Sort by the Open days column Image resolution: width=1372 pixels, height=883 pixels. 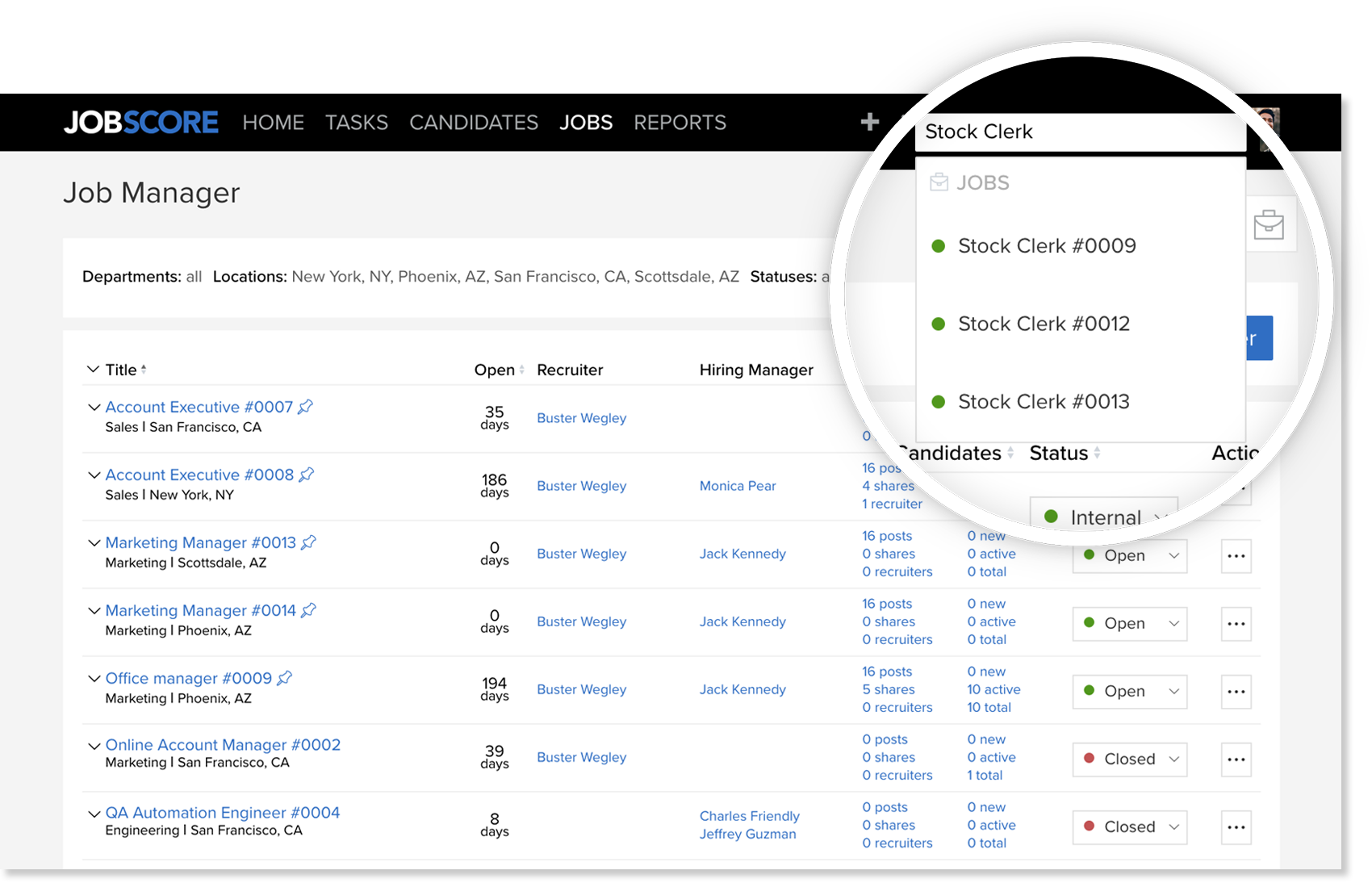tap(521, 370)
